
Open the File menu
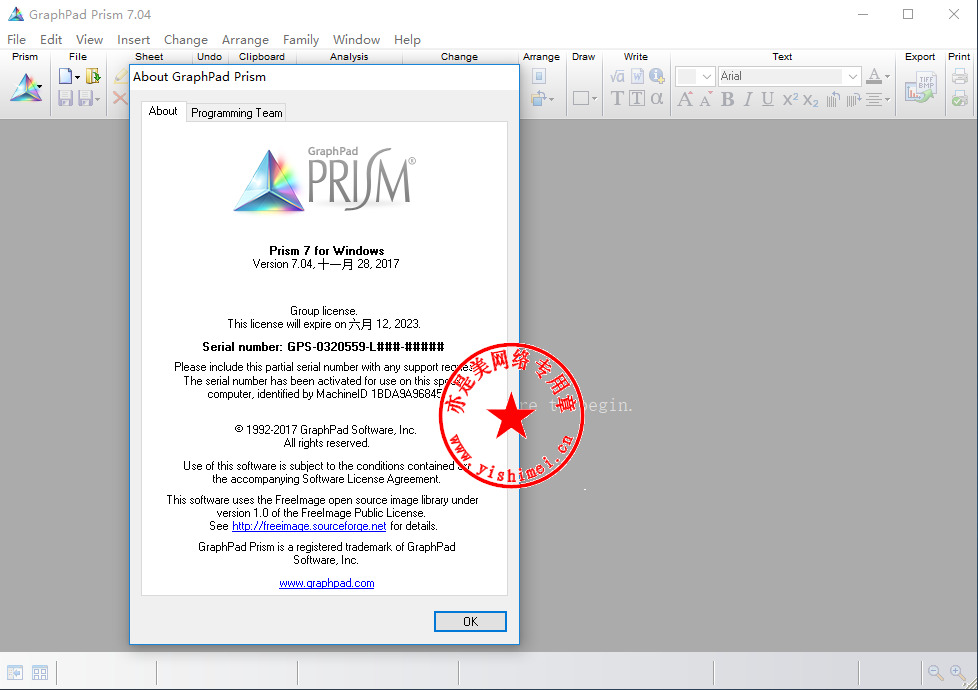point(16,40)
